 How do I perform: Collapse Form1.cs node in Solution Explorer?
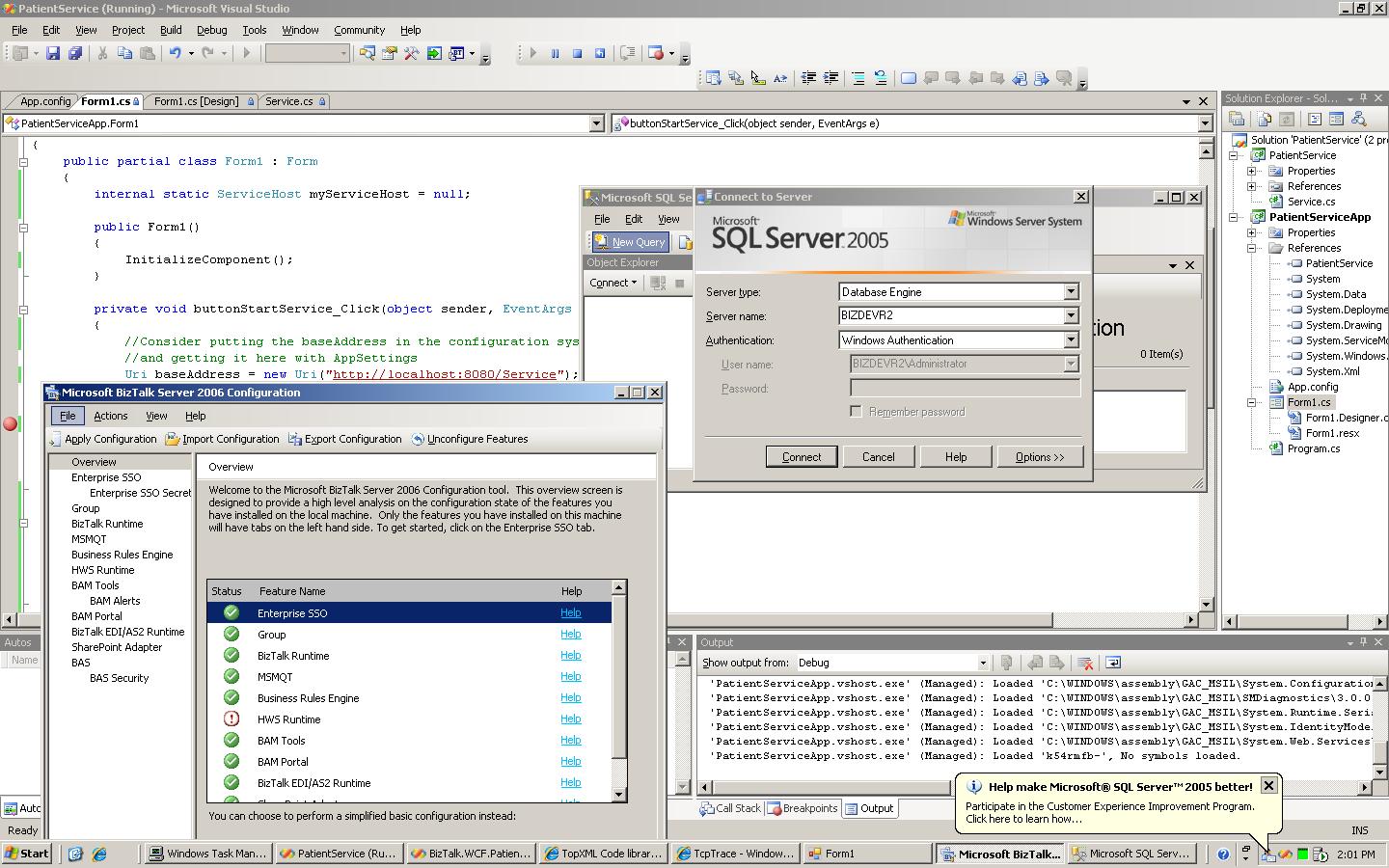coord(1252,402)
